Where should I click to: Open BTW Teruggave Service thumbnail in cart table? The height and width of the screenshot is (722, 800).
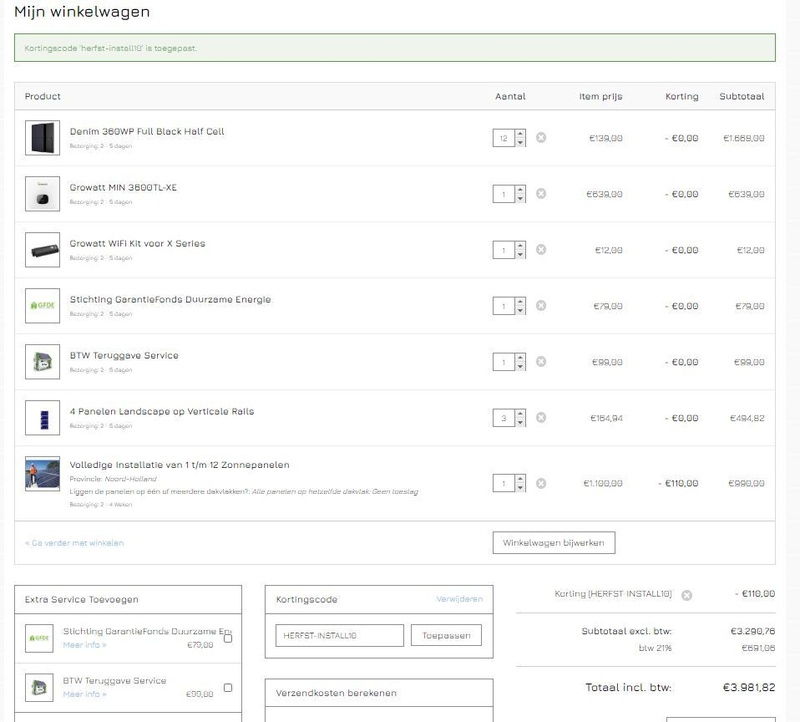point(42,362)
